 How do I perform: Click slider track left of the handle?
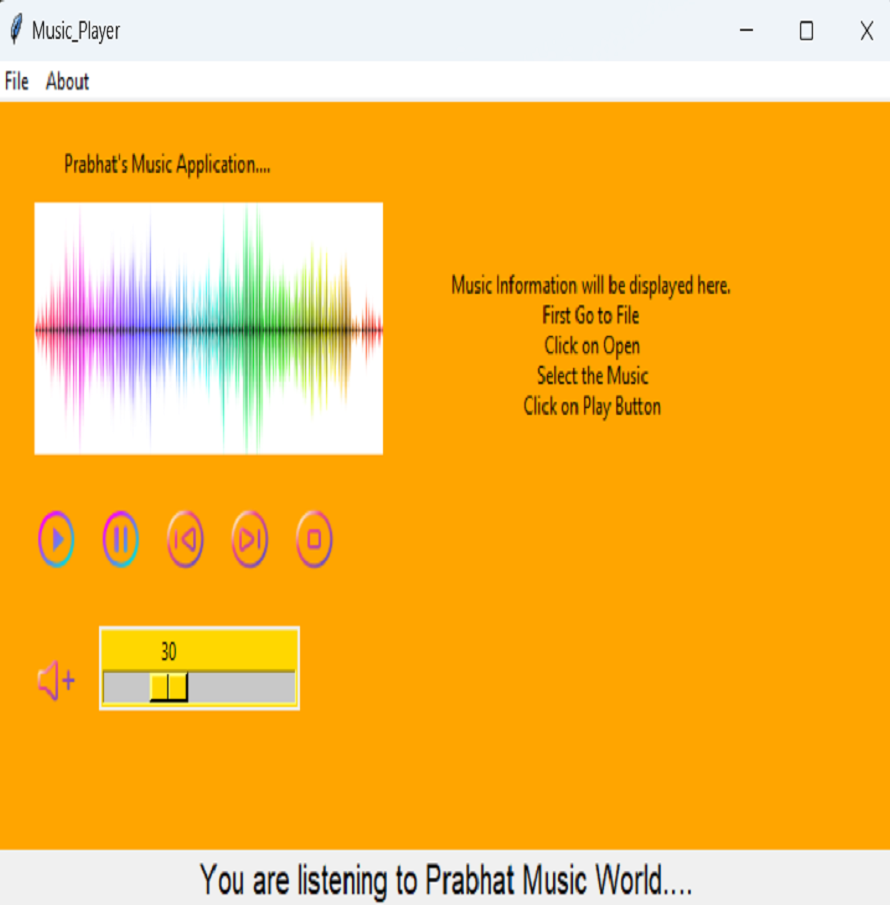[x=125, y=687]
